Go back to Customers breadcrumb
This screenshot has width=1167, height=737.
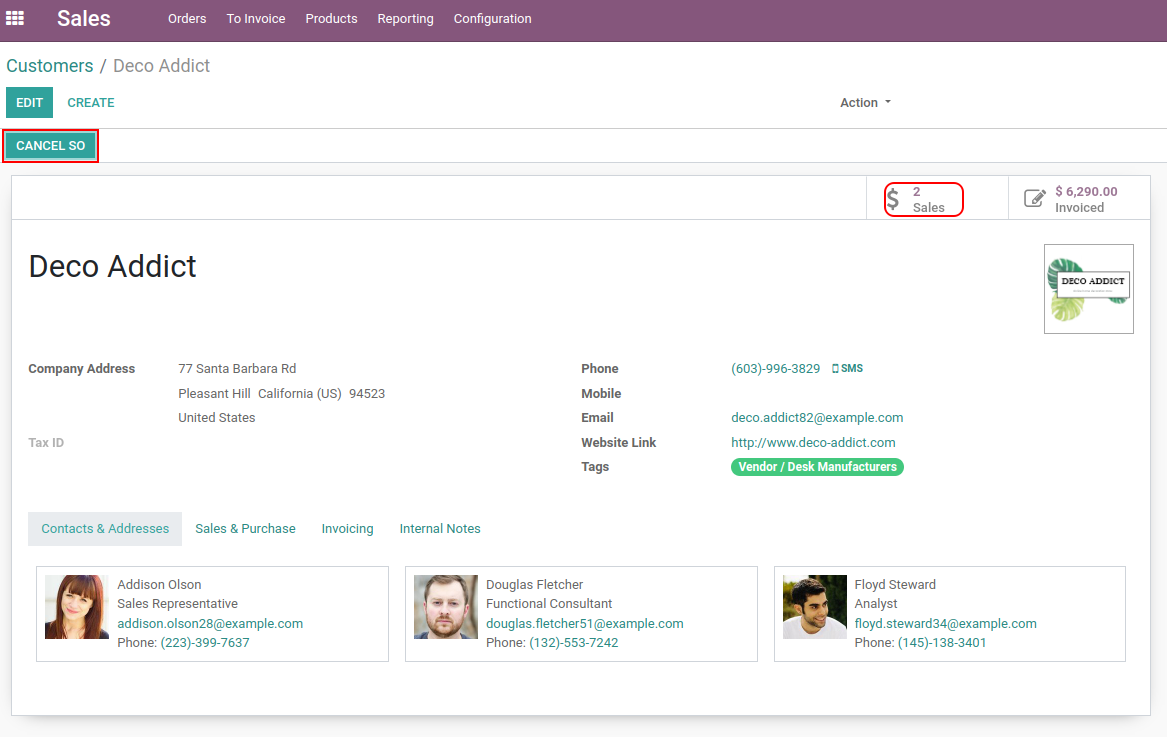tap(50, 66)
